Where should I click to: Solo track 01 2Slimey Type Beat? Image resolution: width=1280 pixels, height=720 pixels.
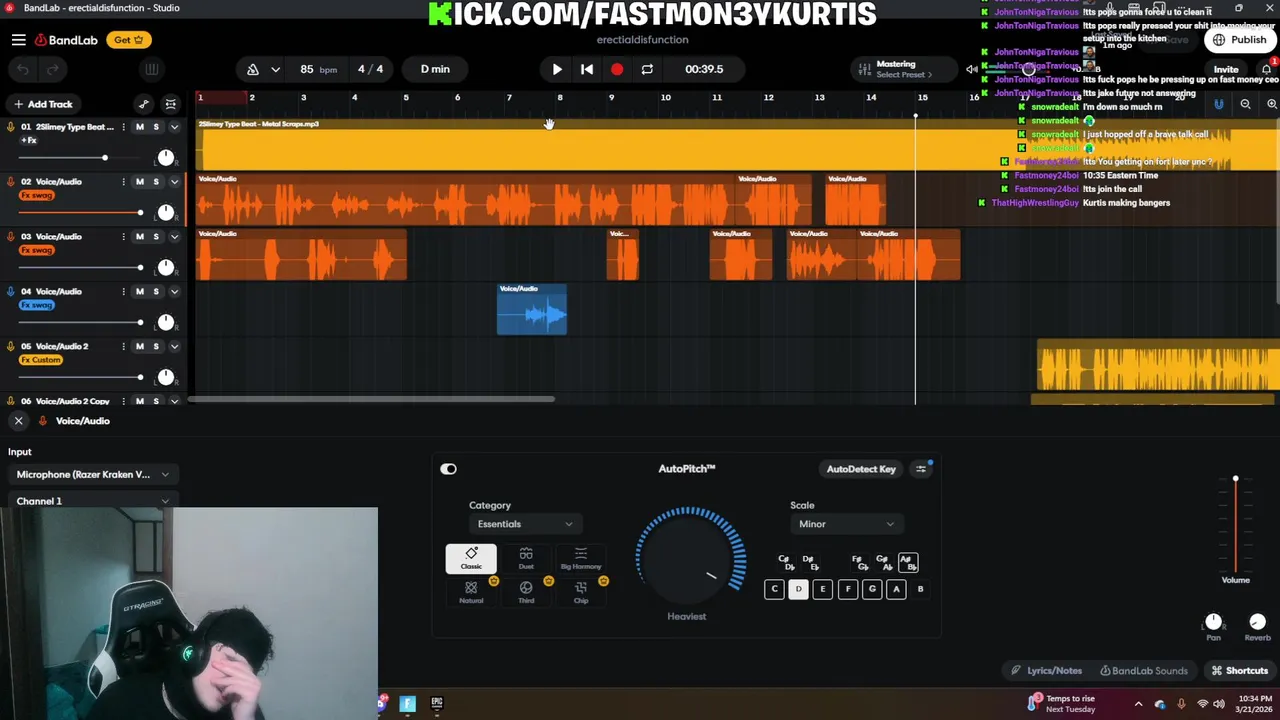click(156, 127)
